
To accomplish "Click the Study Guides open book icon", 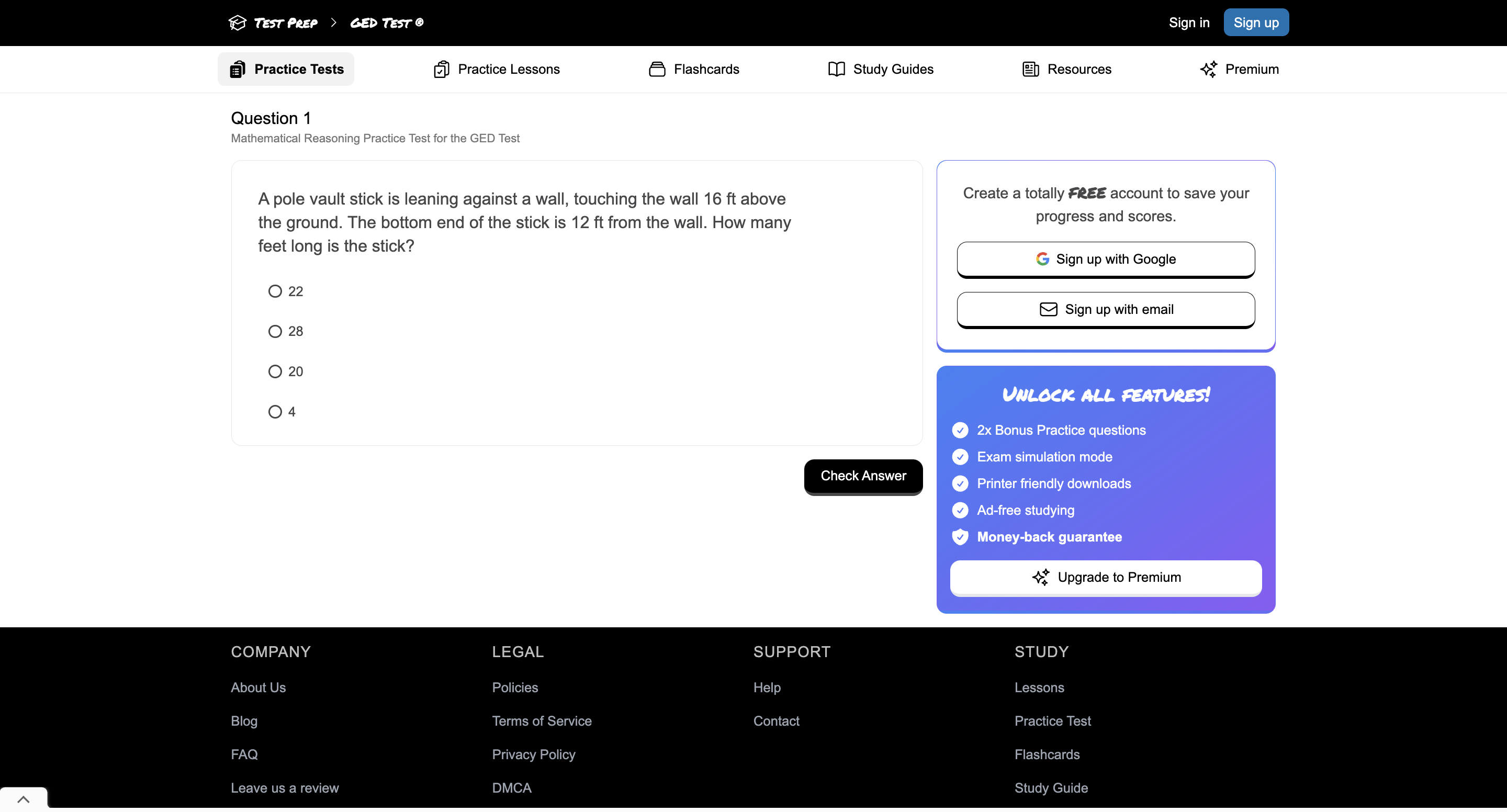I will tap(836, 69).
